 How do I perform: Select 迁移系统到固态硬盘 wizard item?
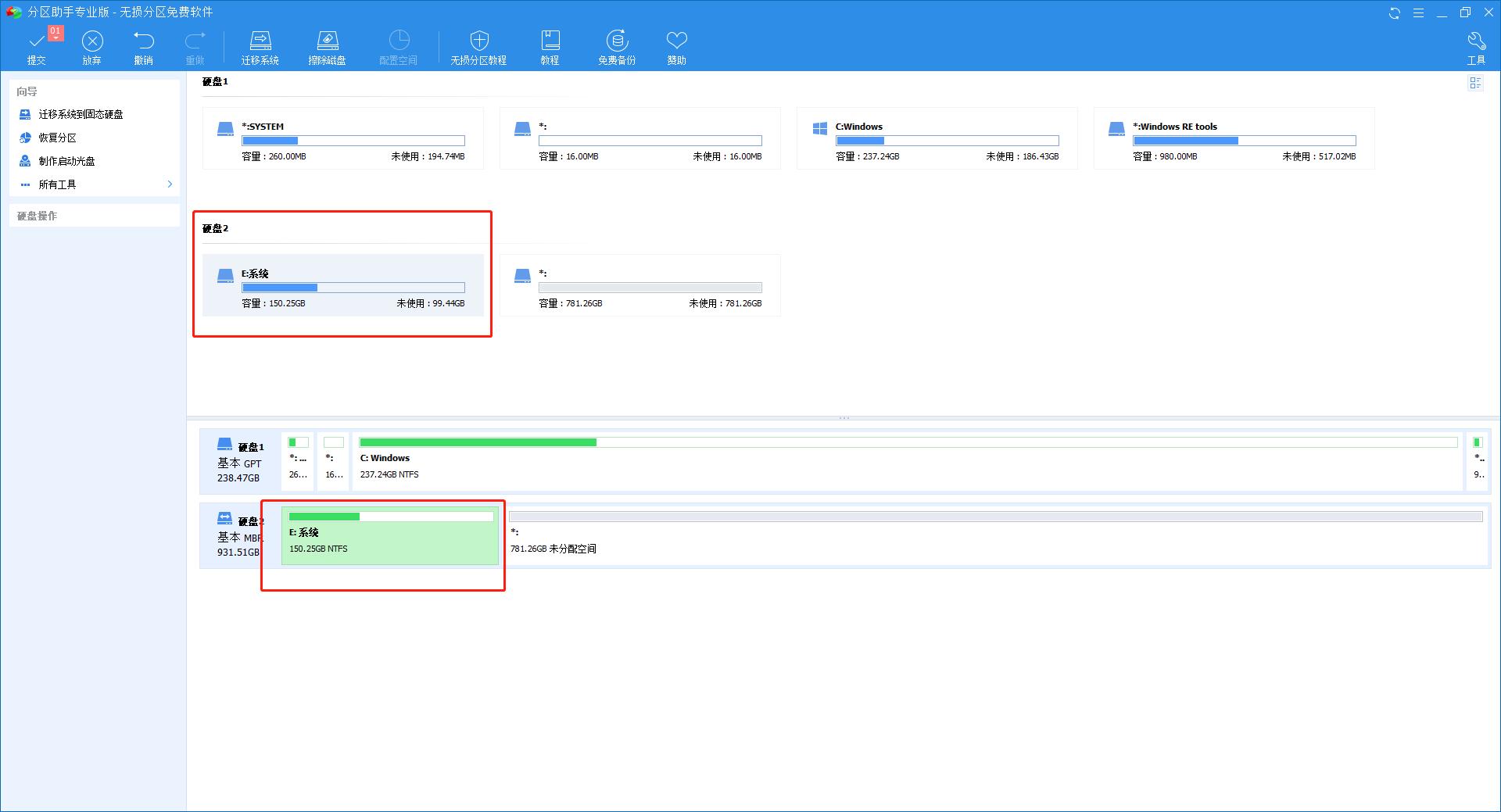[81, 114]
